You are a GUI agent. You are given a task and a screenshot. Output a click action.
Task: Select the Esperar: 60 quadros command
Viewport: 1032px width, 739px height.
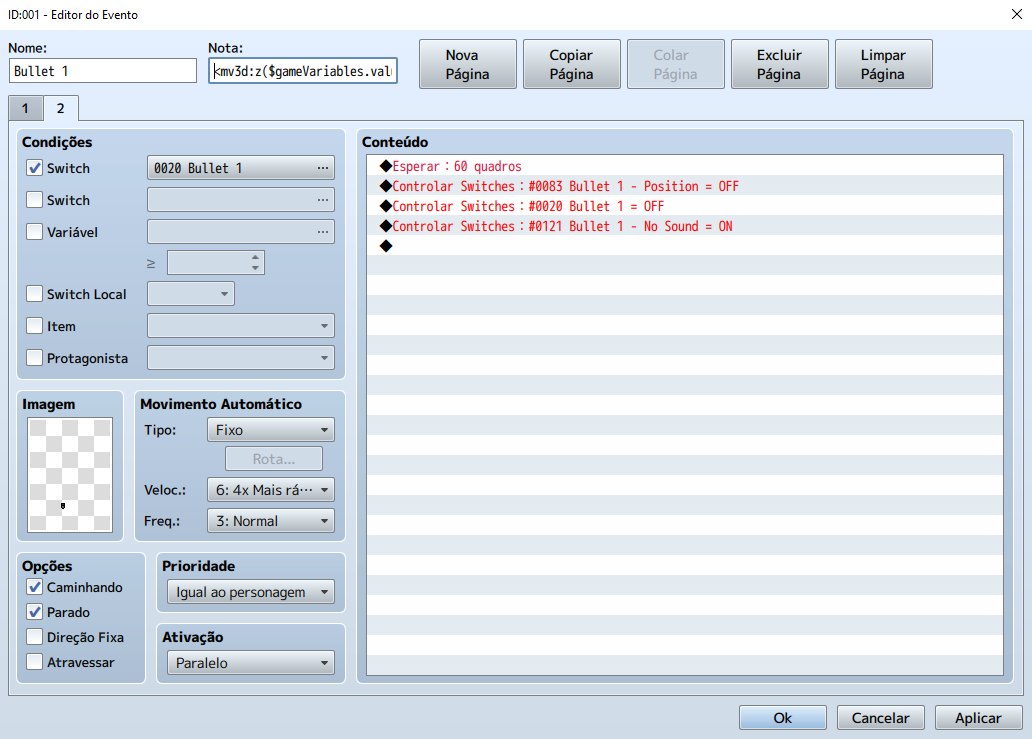tap(684, 166)
